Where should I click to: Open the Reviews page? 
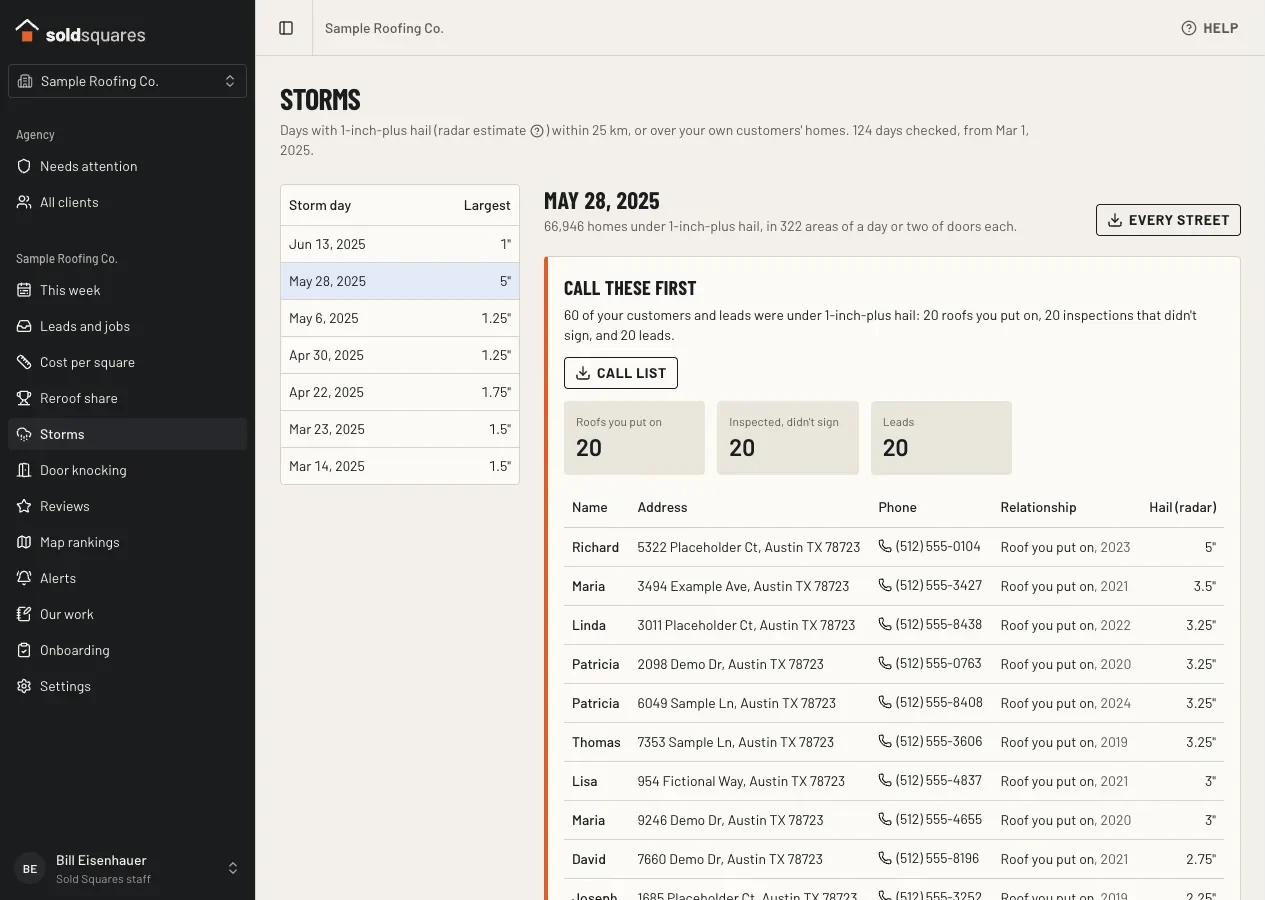[127, 506]
